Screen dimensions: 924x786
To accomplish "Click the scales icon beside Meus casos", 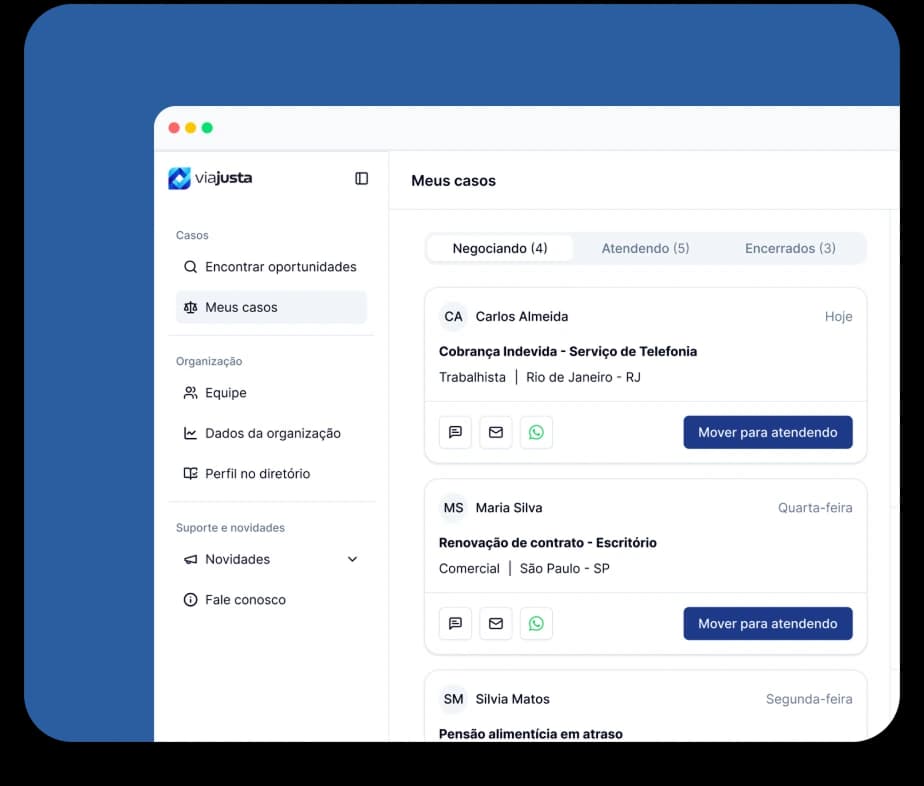I will (x=190, y=307).
